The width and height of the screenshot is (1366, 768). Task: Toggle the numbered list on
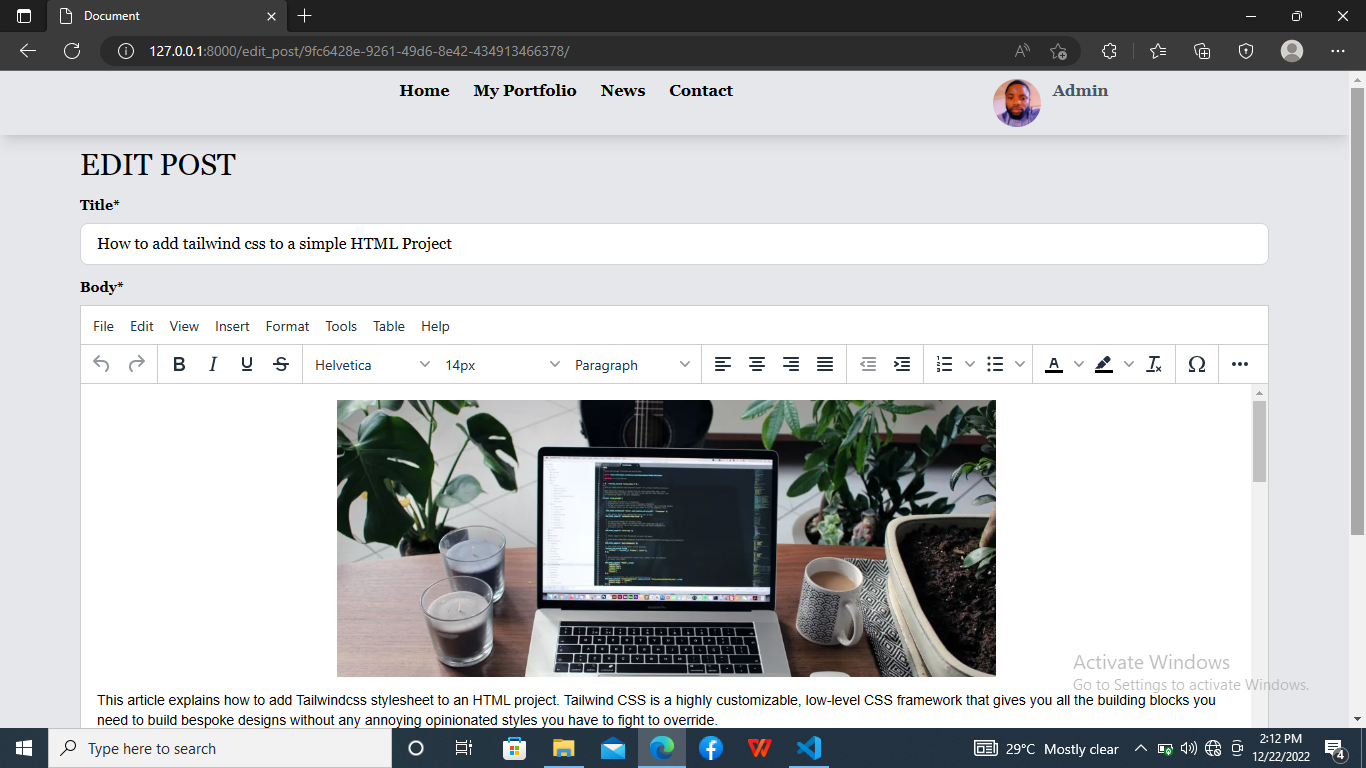click(943, 364)
